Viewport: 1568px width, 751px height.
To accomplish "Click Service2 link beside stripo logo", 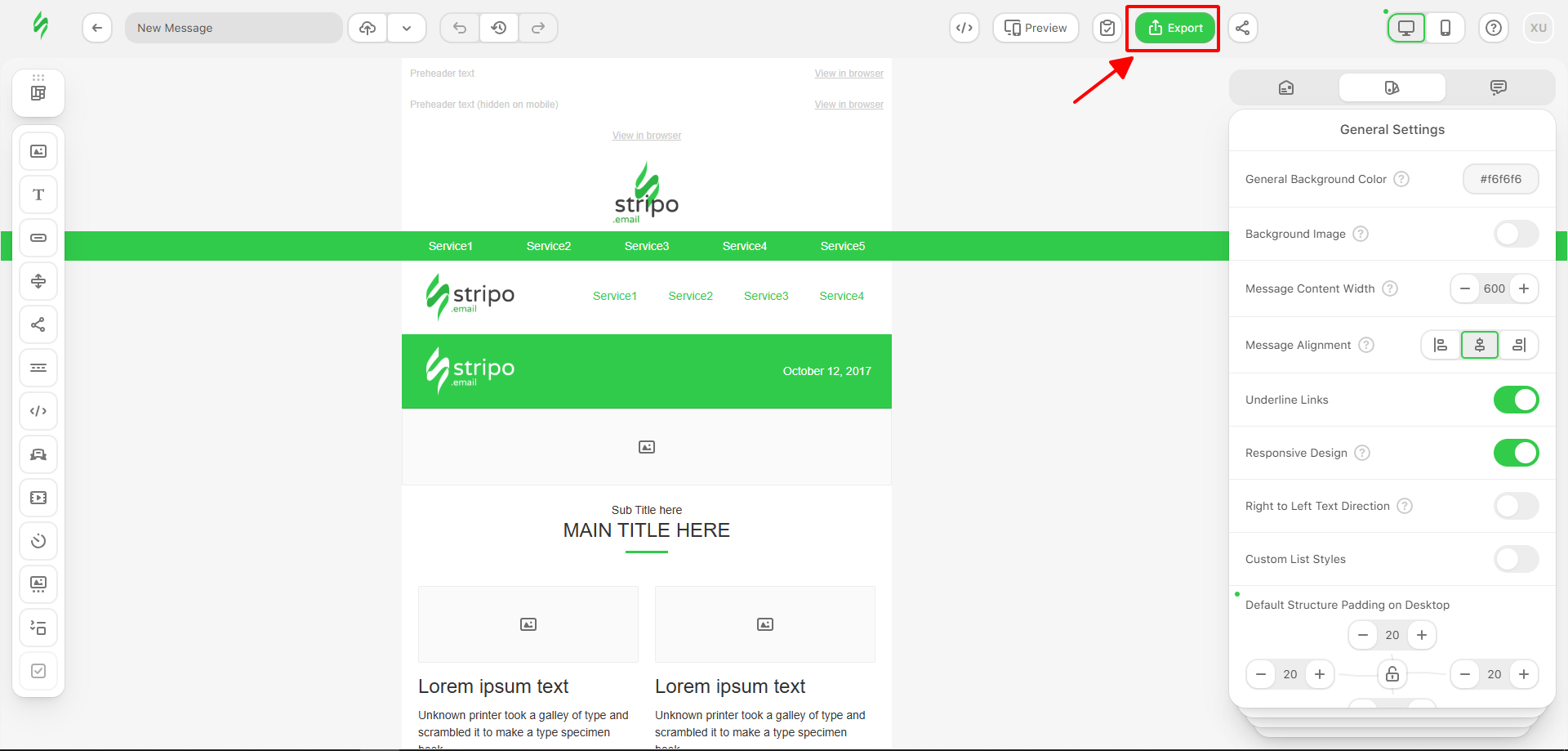I will tap(691, 296).
